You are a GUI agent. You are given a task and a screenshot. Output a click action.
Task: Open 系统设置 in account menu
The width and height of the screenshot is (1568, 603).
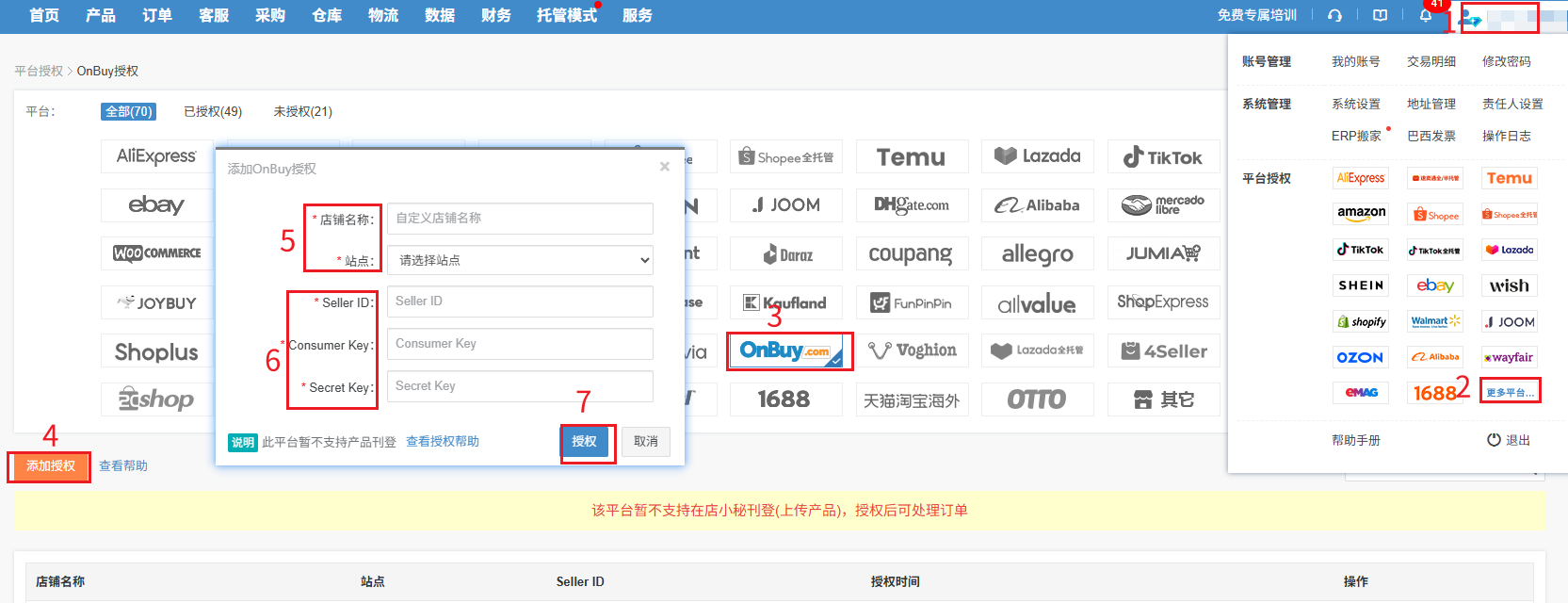[x=1356, y=104]
